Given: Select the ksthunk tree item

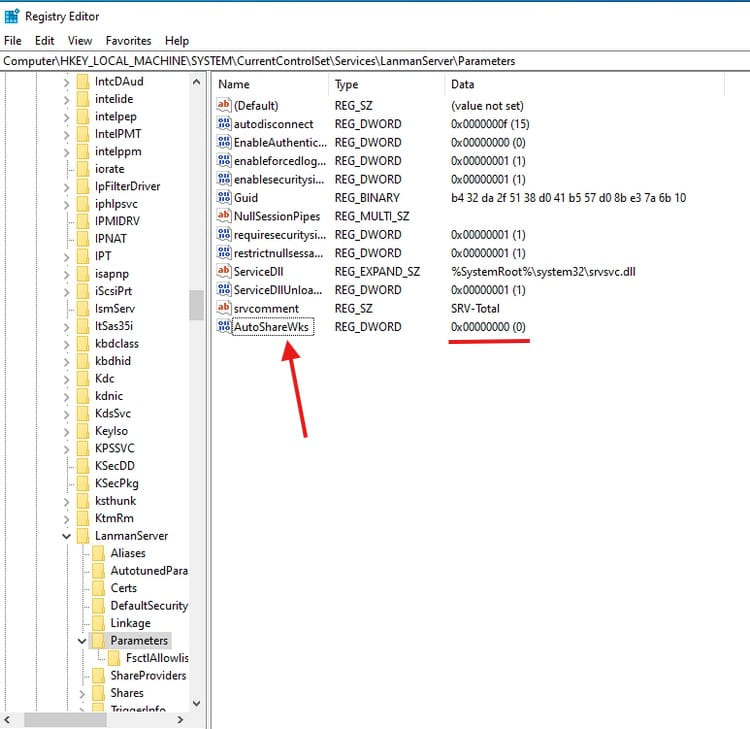Looking at the screenshot, I should coord(115,501).
